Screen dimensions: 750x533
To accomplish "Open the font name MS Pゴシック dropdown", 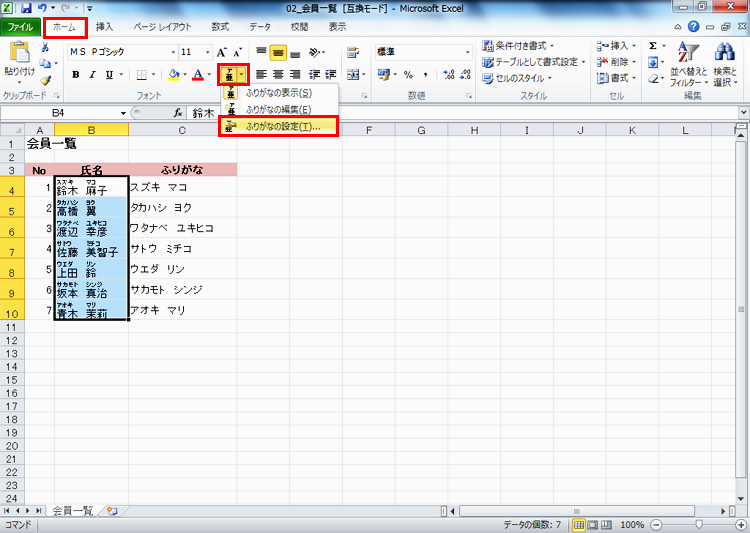I will pos(173,52).
